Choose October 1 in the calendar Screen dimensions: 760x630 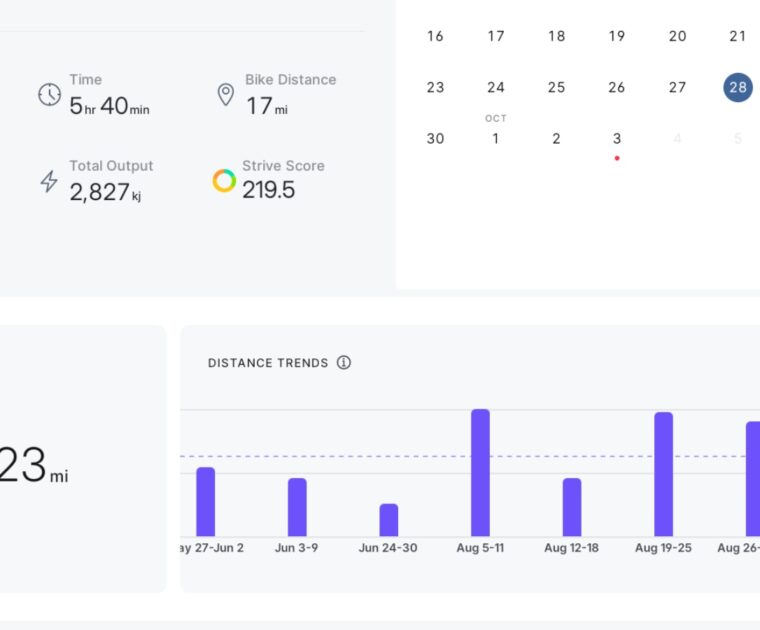coord(496,139)
